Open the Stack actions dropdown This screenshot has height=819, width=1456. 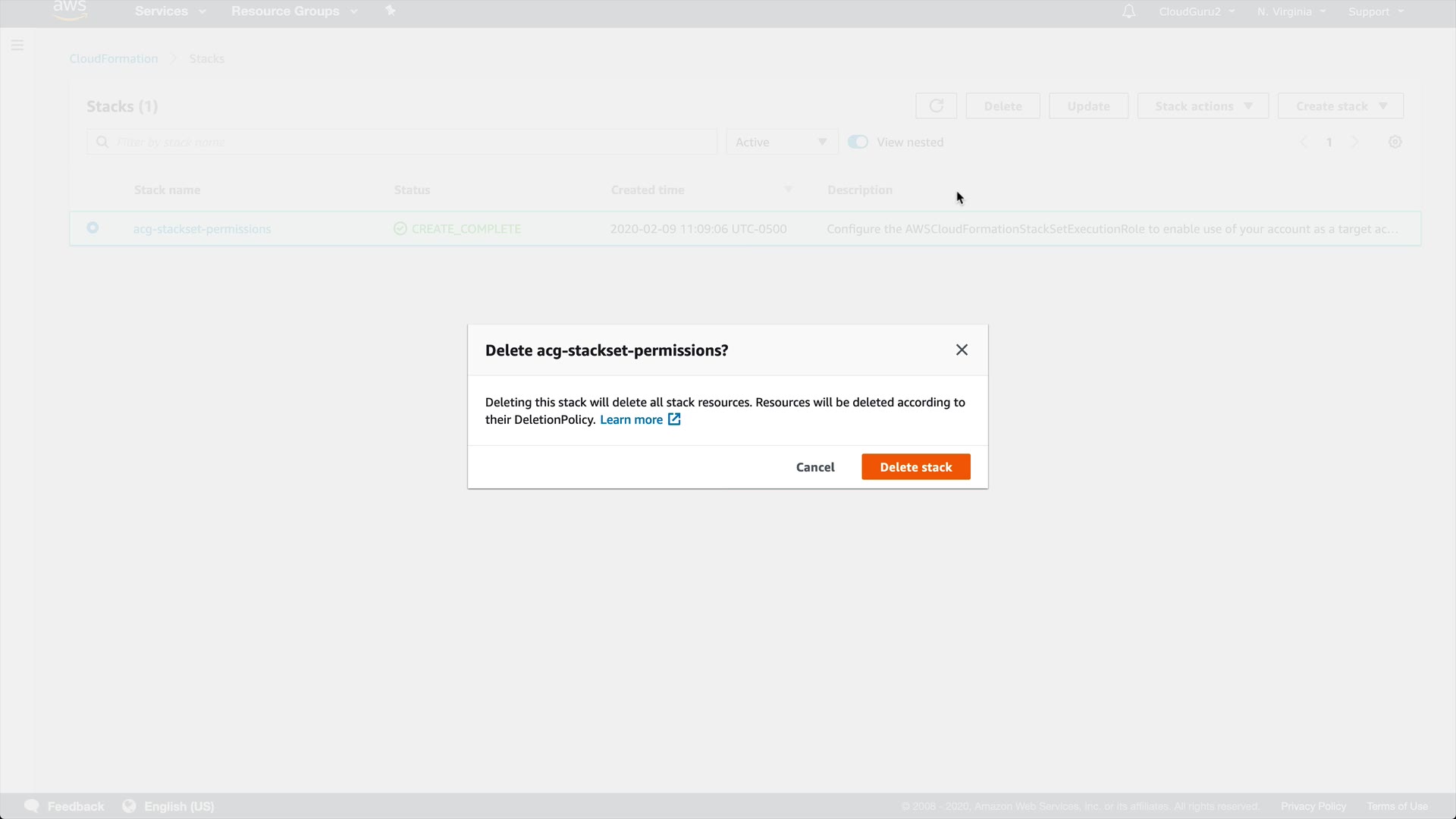(1203, 106)
